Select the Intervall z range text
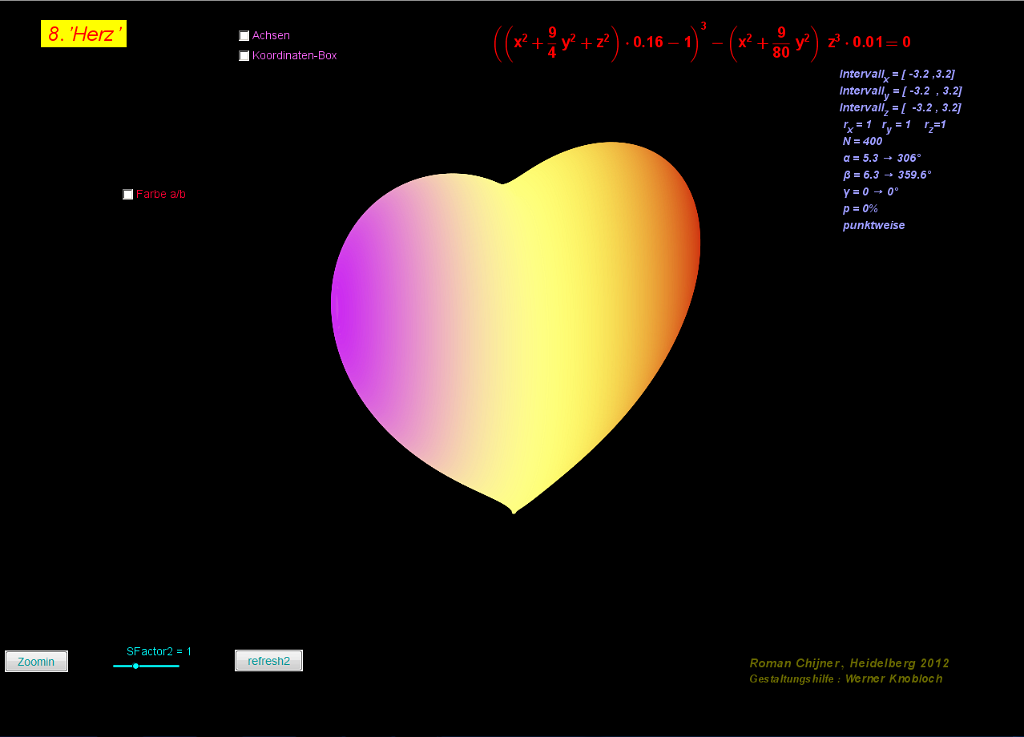1024x737 pixels. pyautogui.click(x=900, y=108)
